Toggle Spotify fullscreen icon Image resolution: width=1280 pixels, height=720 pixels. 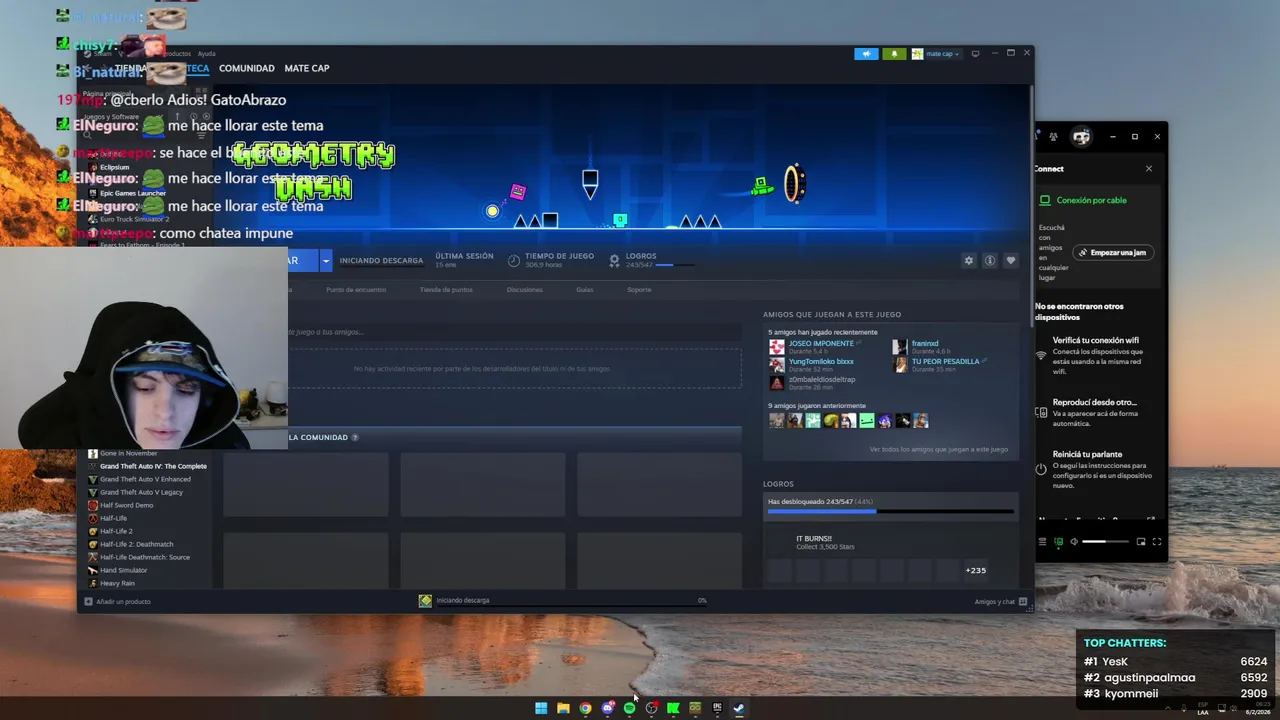click(x=1157, y=542)
